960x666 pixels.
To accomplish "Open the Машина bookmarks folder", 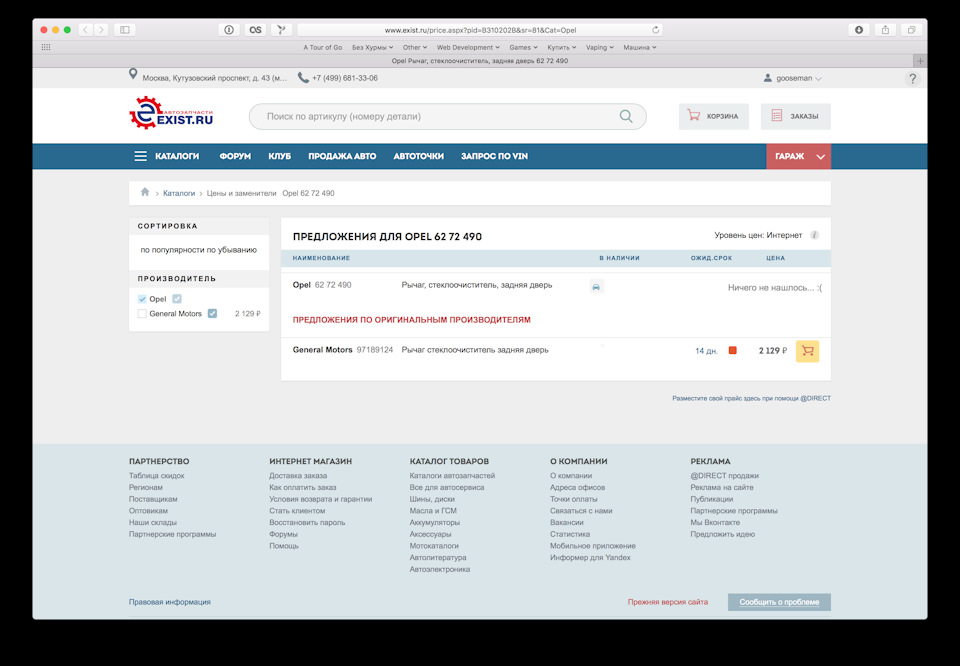I will 640,47.
